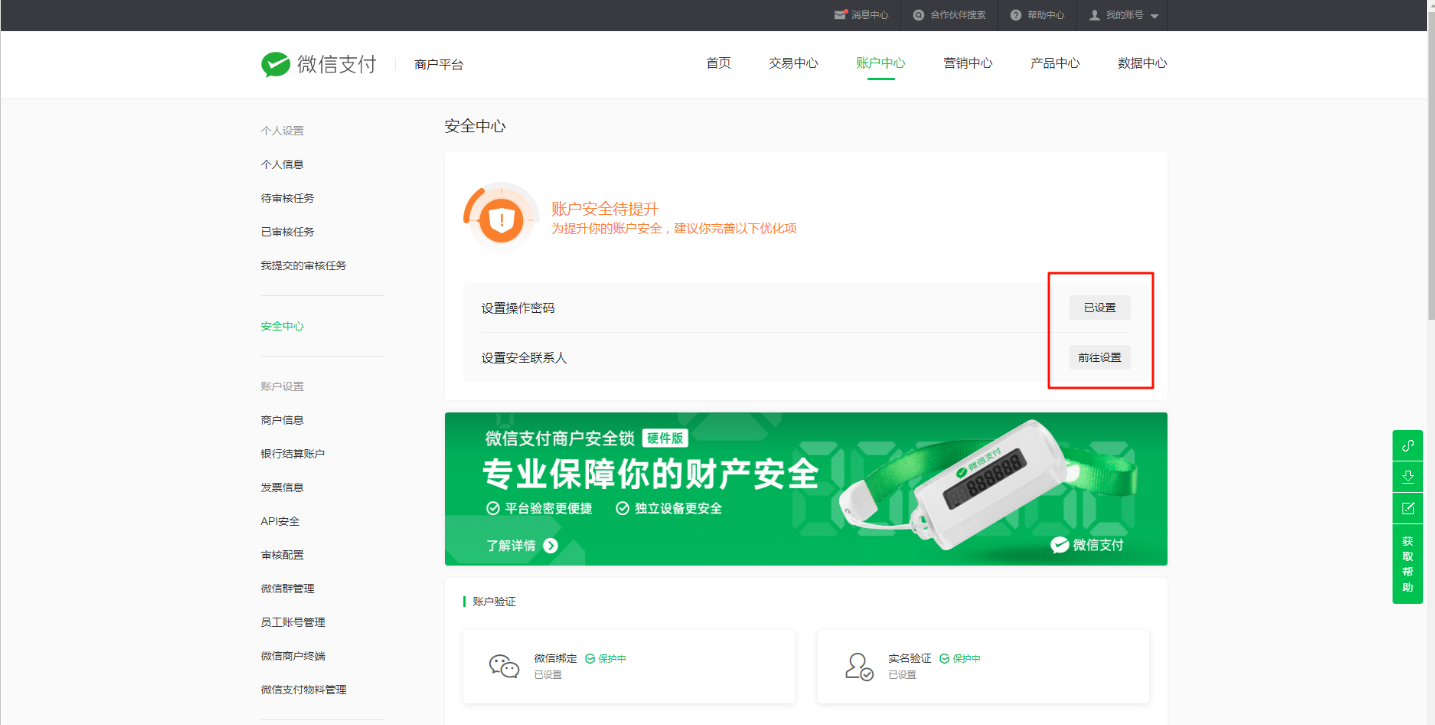Viewport: 1435px width, 725px height.
Task: Select the 账户中心 tab
Action: (881, 63)
